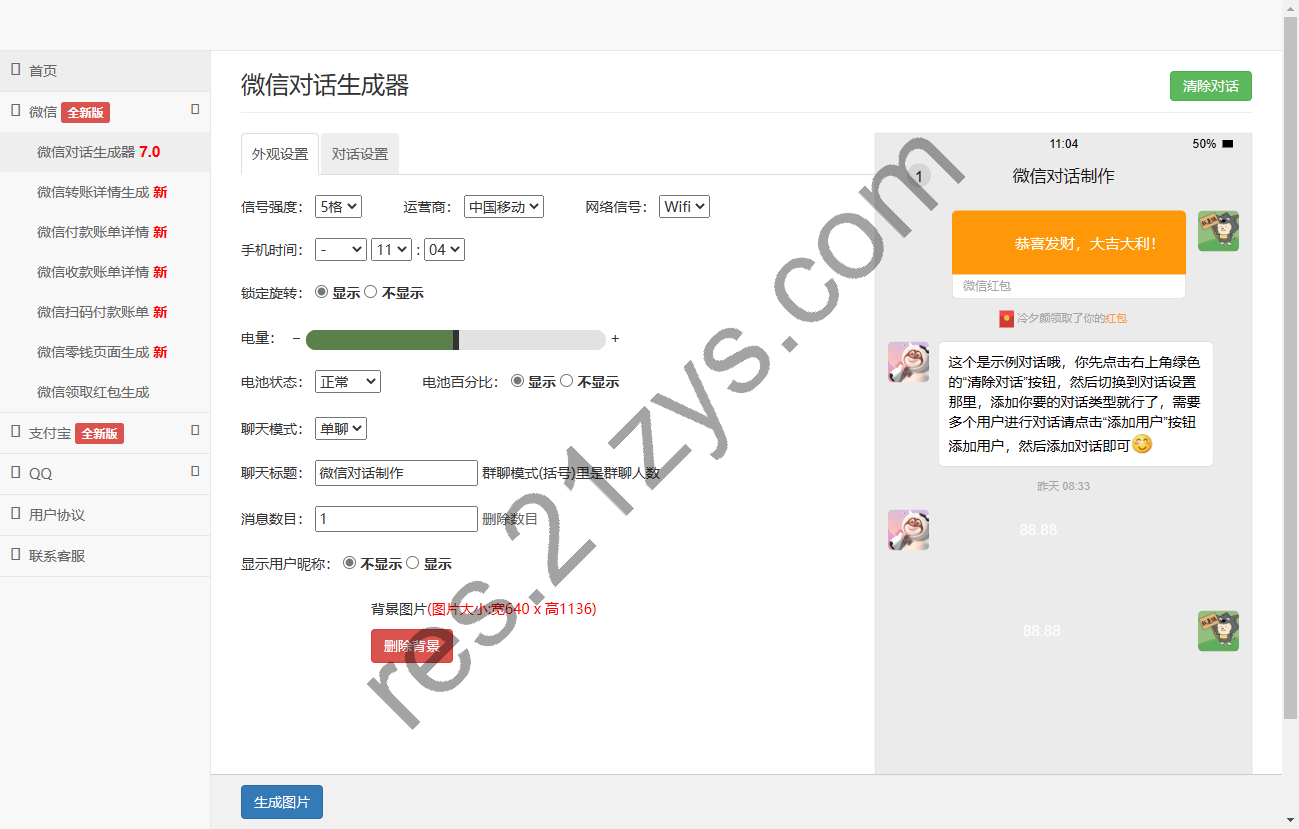
Task: Select 不显示 for 电池百分比
Action: 566,381
